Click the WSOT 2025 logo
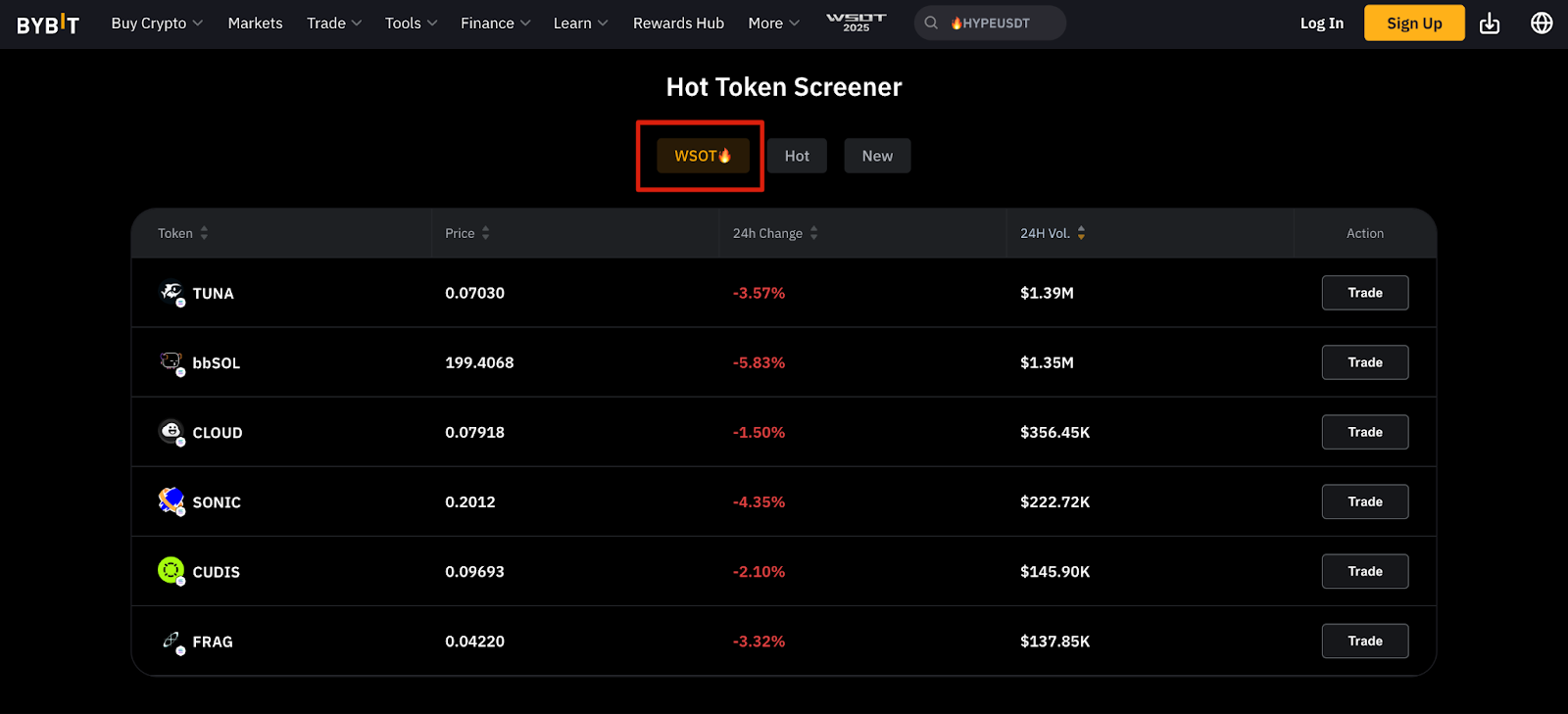The height and width of the screenshot is (714, 1568). pos(856,23)
